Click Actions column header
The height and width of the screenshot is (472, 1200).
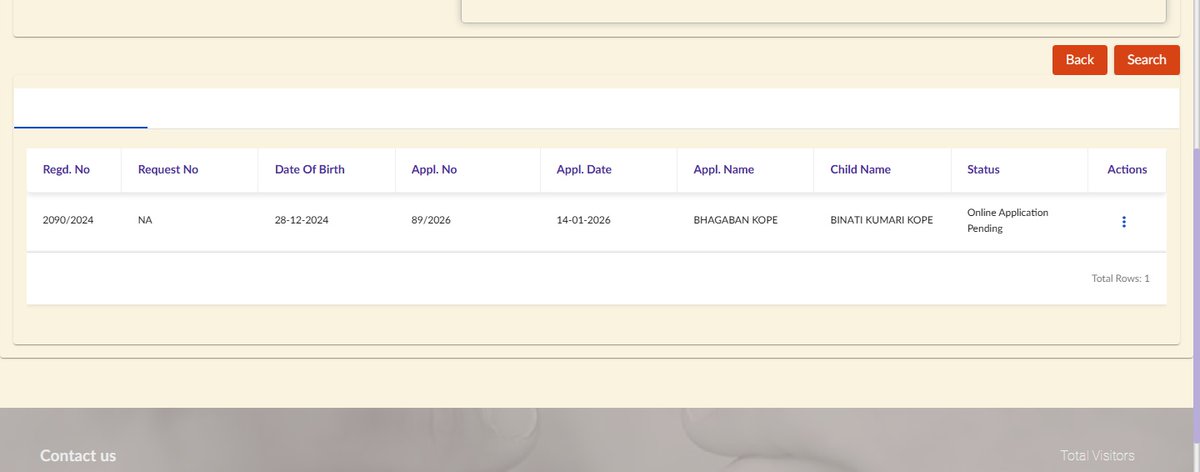tap(1127, 170)
